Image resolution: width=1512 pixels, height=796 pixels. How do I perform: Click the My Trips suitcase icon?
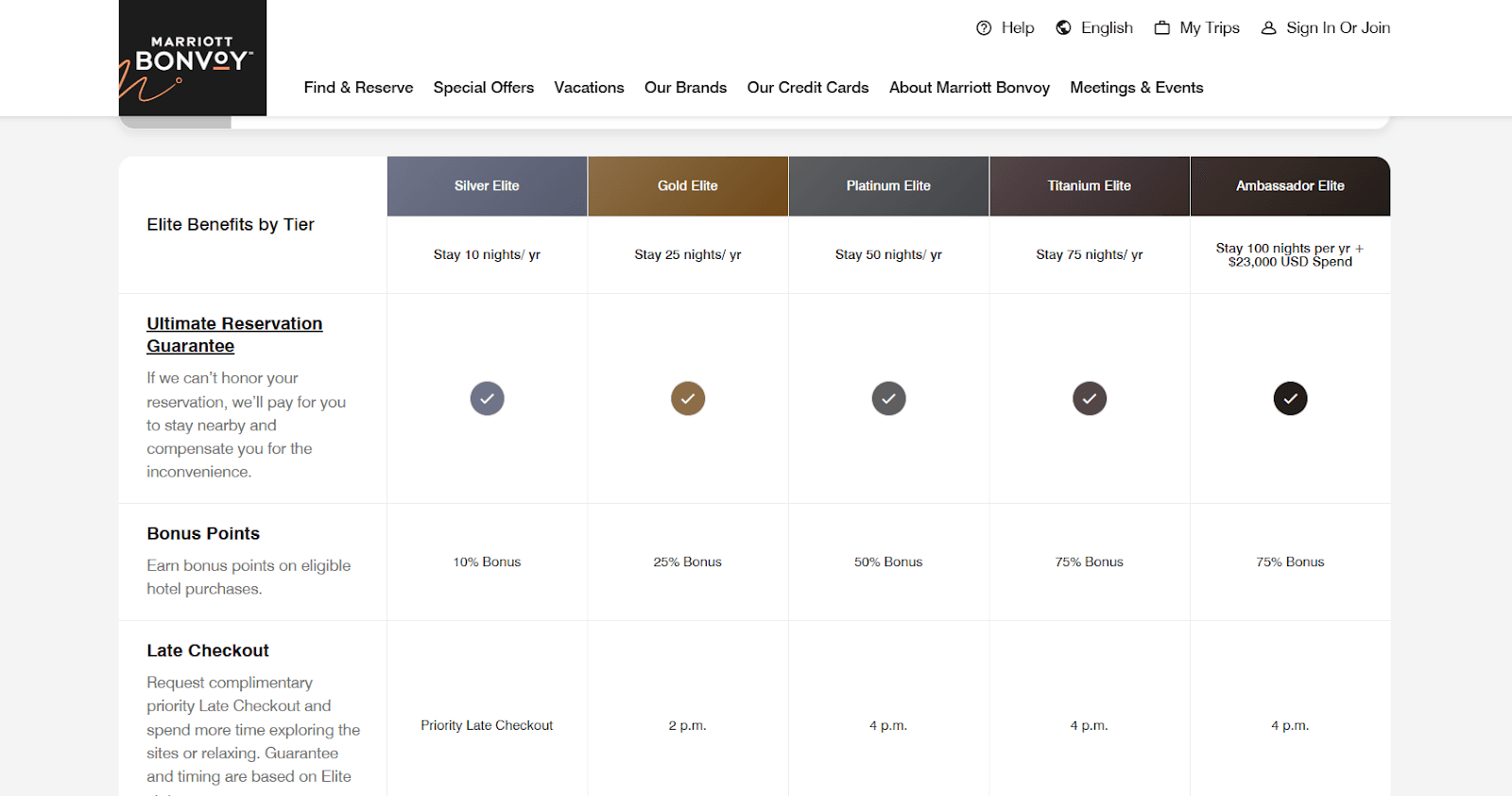[x=1162, y=28]
